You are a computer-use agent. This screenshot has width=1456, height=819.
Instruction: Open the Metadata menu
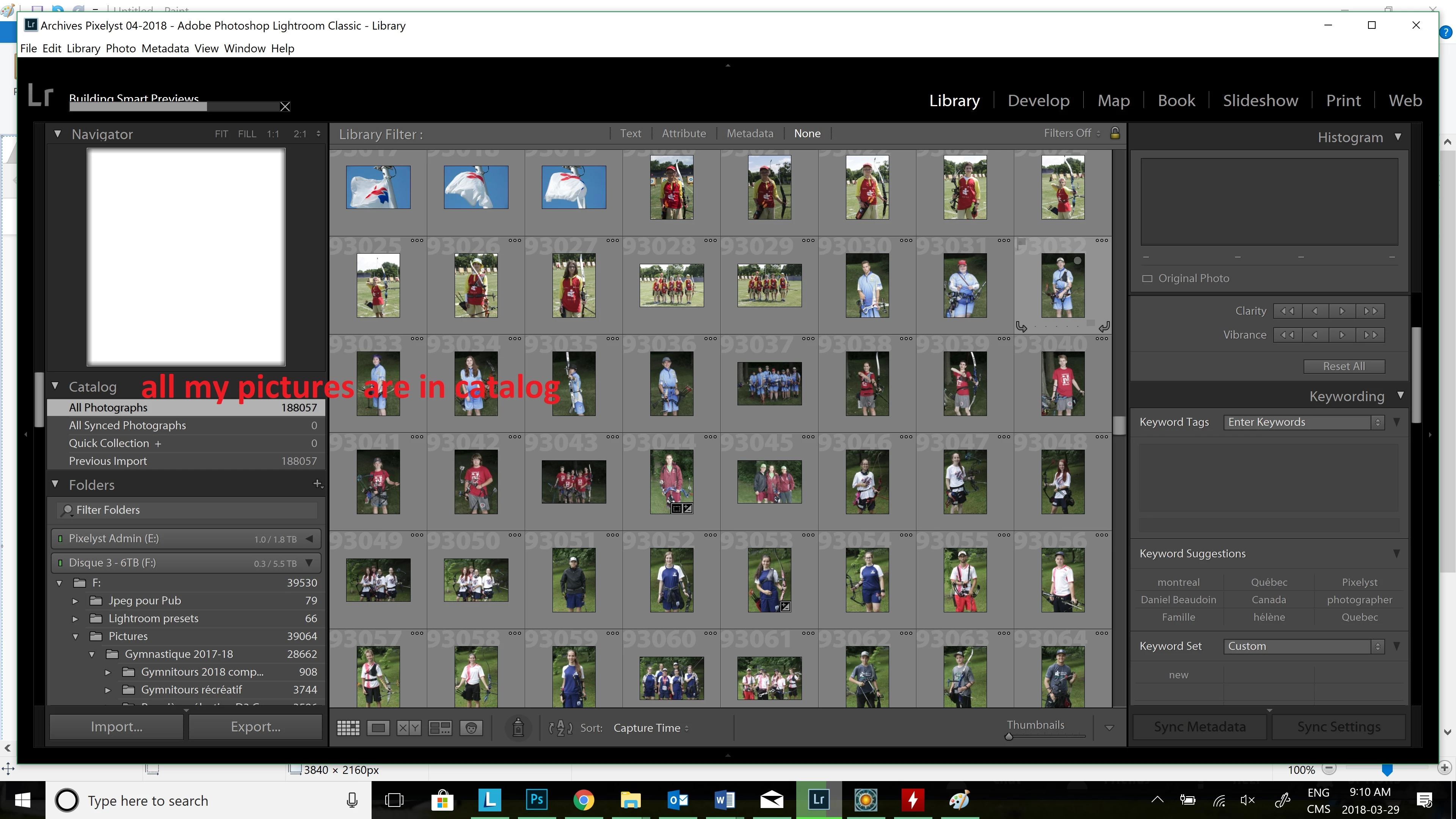165,49
